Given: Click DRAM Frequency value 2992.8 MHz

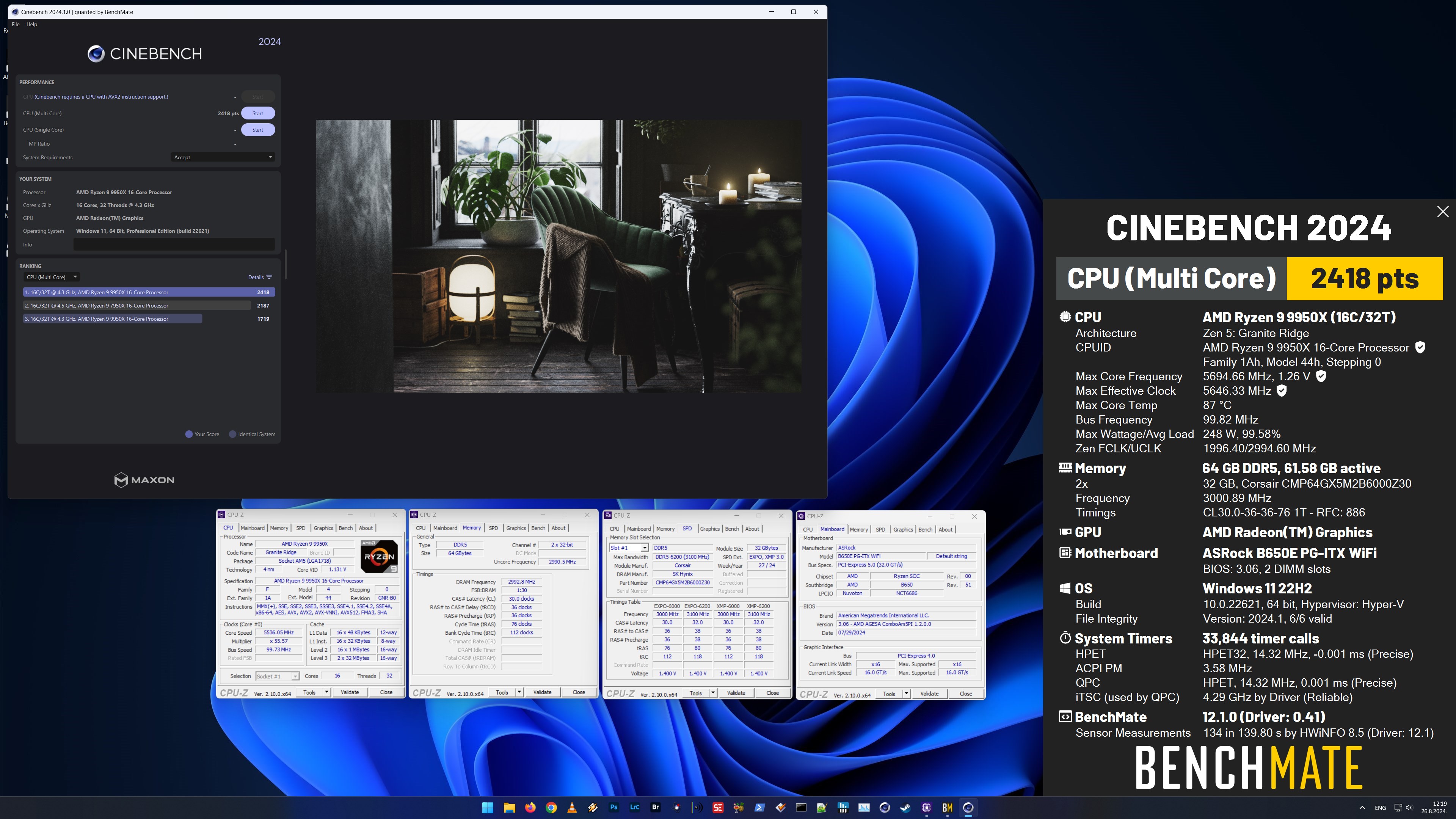Looking at the screenshot, I should click(x=521, y=582).
